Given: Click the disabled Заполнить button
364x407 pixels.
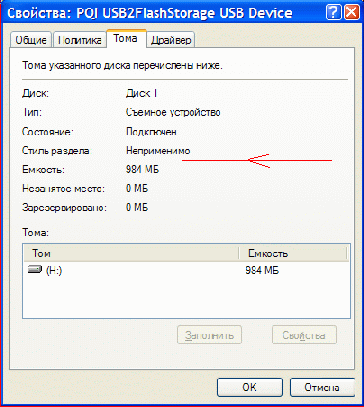Looking at the screenshot, I should pyautogui.click(x=209, y=335).
